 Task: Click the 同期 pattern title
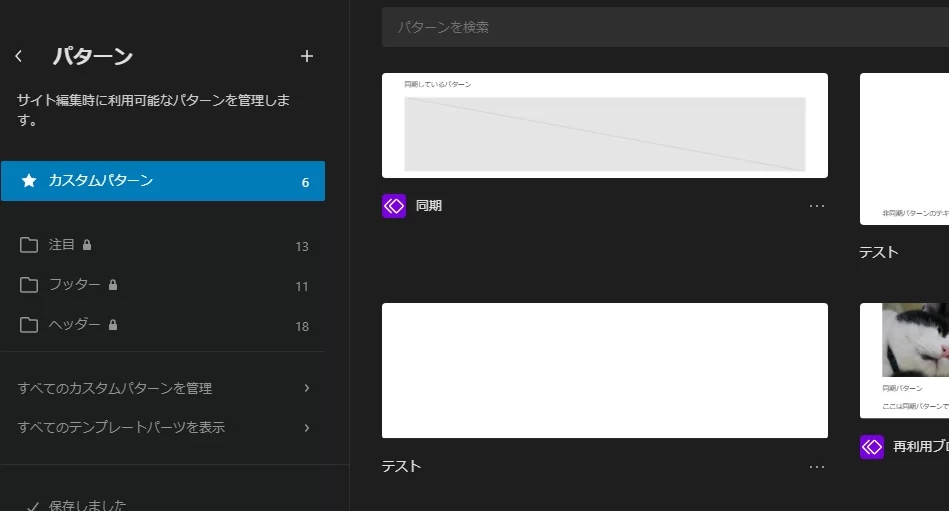pyautogui.click(x=429, y=206)
